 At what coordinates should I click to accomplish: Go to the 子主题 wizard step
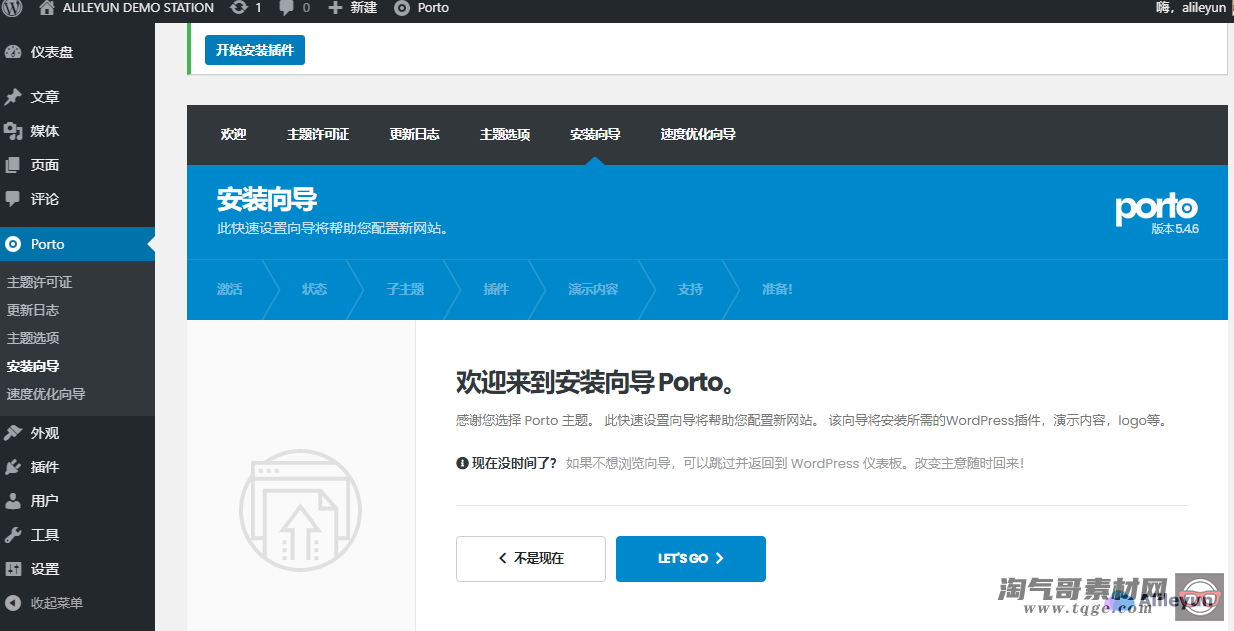coord(405,289)
